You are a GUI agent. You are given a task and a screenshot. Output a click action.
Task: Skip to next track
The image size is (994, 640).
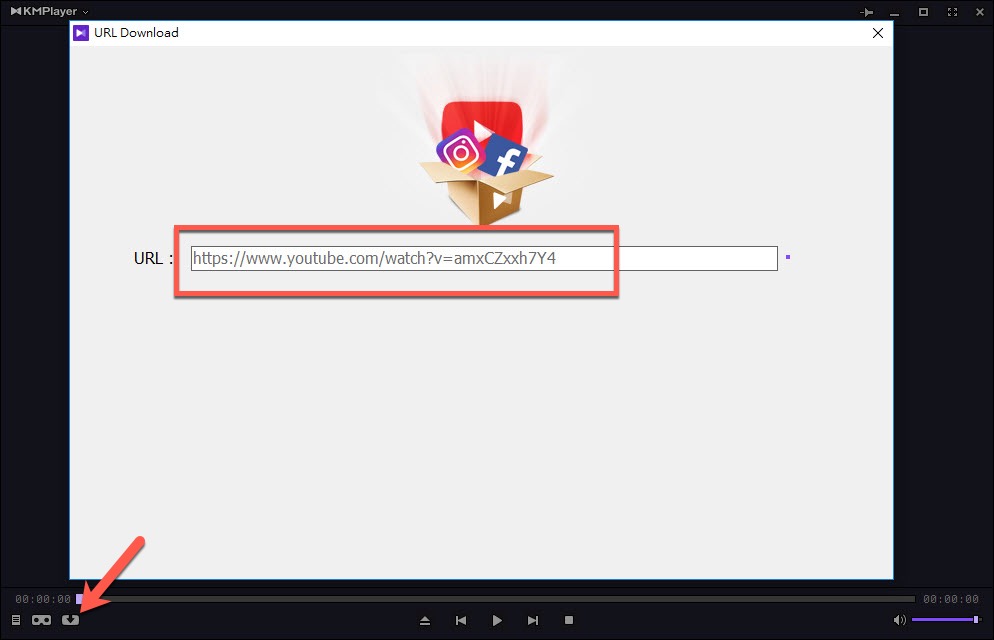tap(533, 620)
